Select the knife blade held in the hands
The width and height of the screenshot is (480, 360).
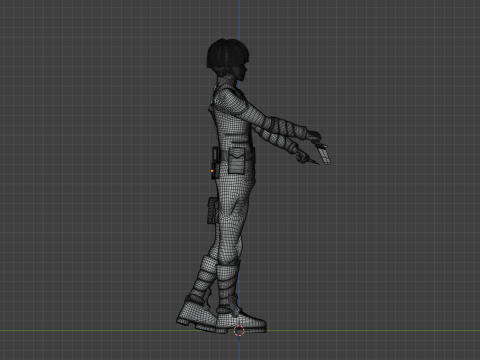pyautogui.click(x=324, y=155)
